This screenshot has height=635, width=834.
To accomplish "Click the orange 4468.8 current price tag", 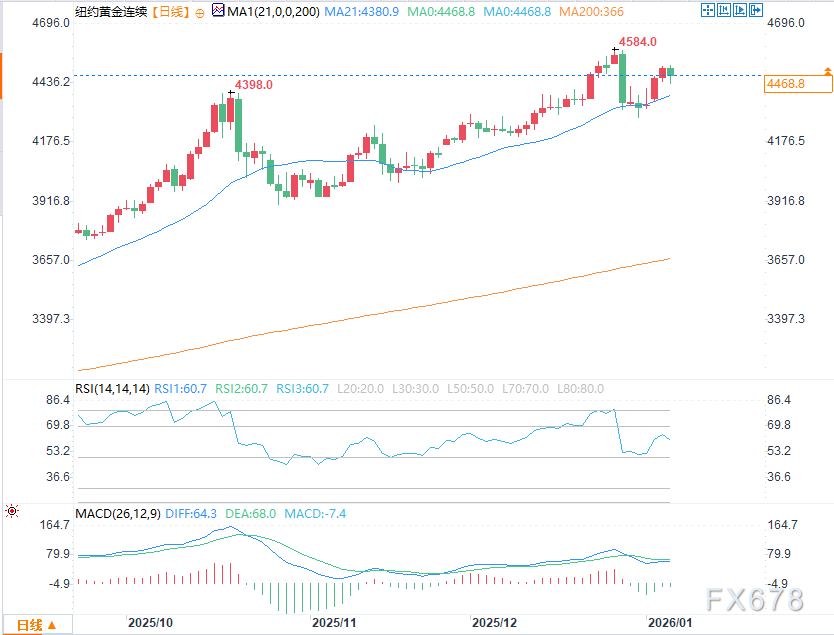I will point(785,85).
